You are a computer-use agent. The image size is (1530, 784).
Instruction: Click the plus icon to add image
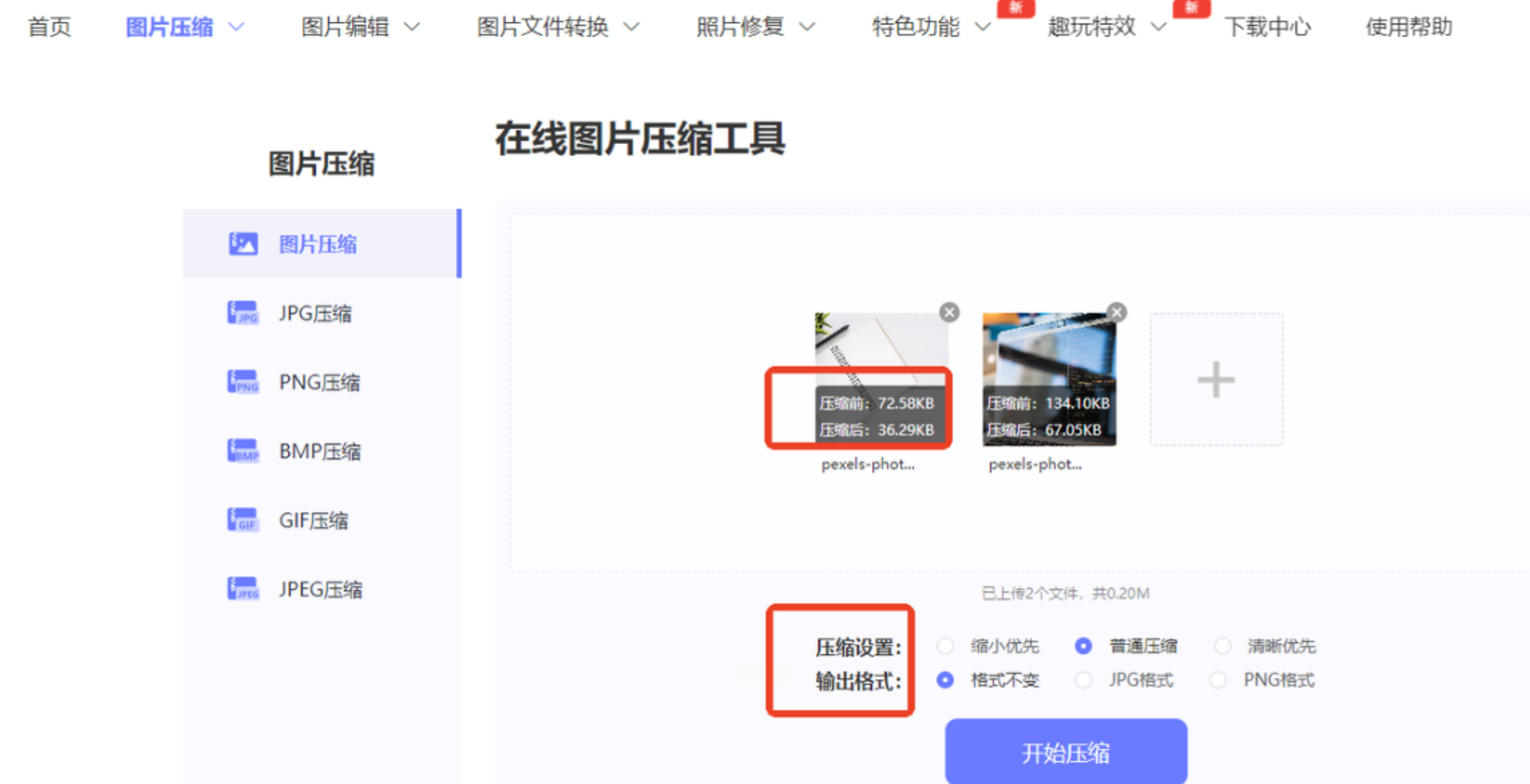tap(1216, 380)
